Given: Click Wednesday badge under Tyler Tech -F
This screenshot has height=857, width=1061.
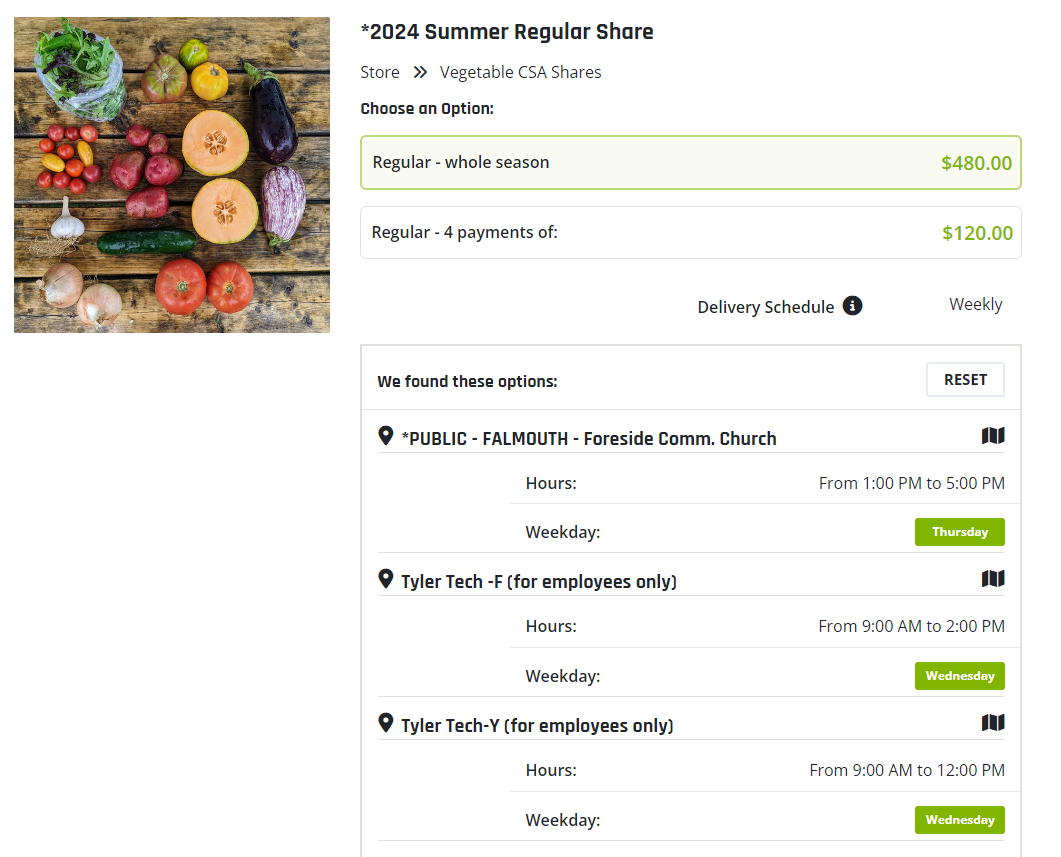Looking at the screenshot, I should (x=959, y=676).
